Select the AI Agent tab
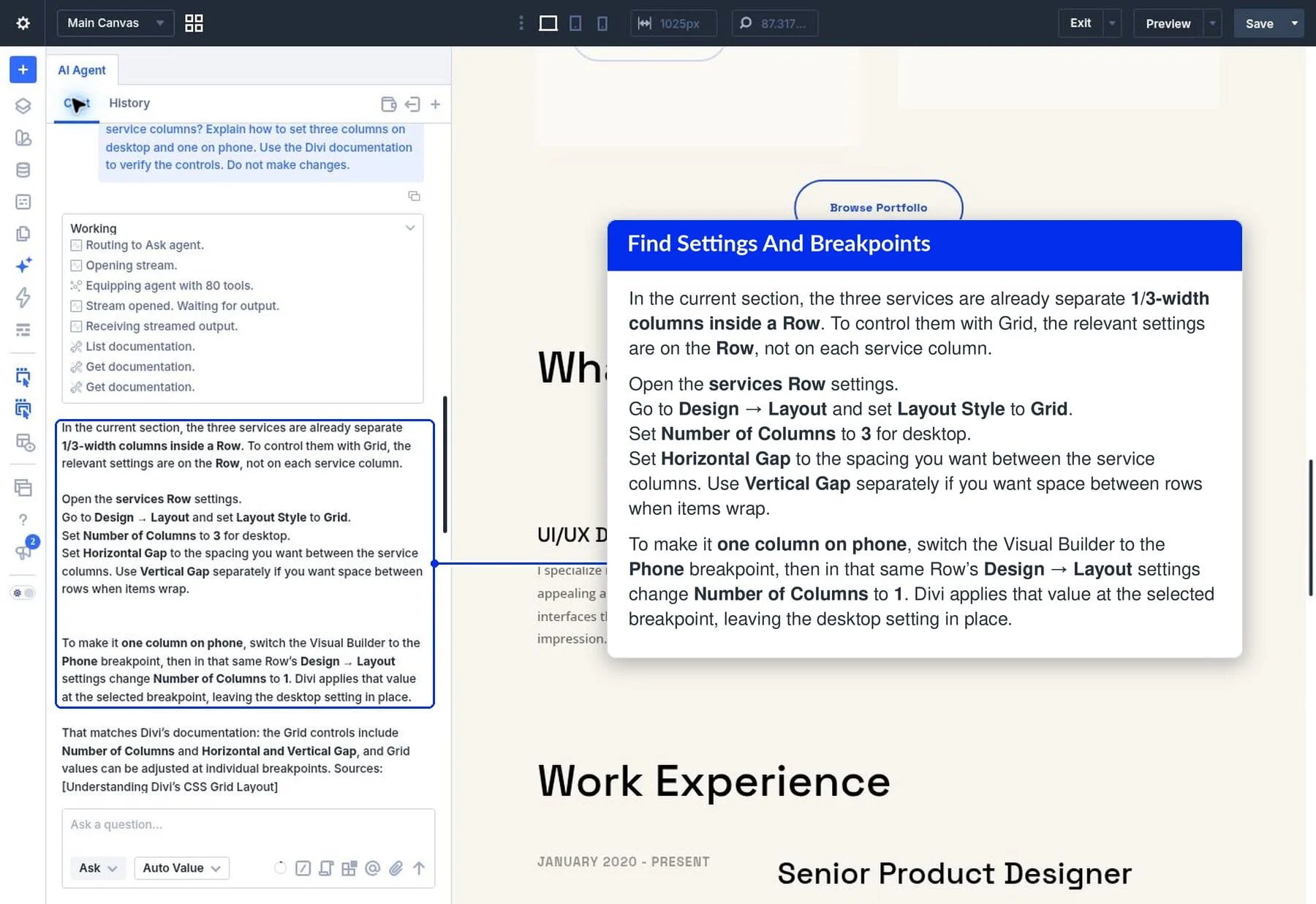The height and width of the screenshot is (904, 1316). (82, 70)
